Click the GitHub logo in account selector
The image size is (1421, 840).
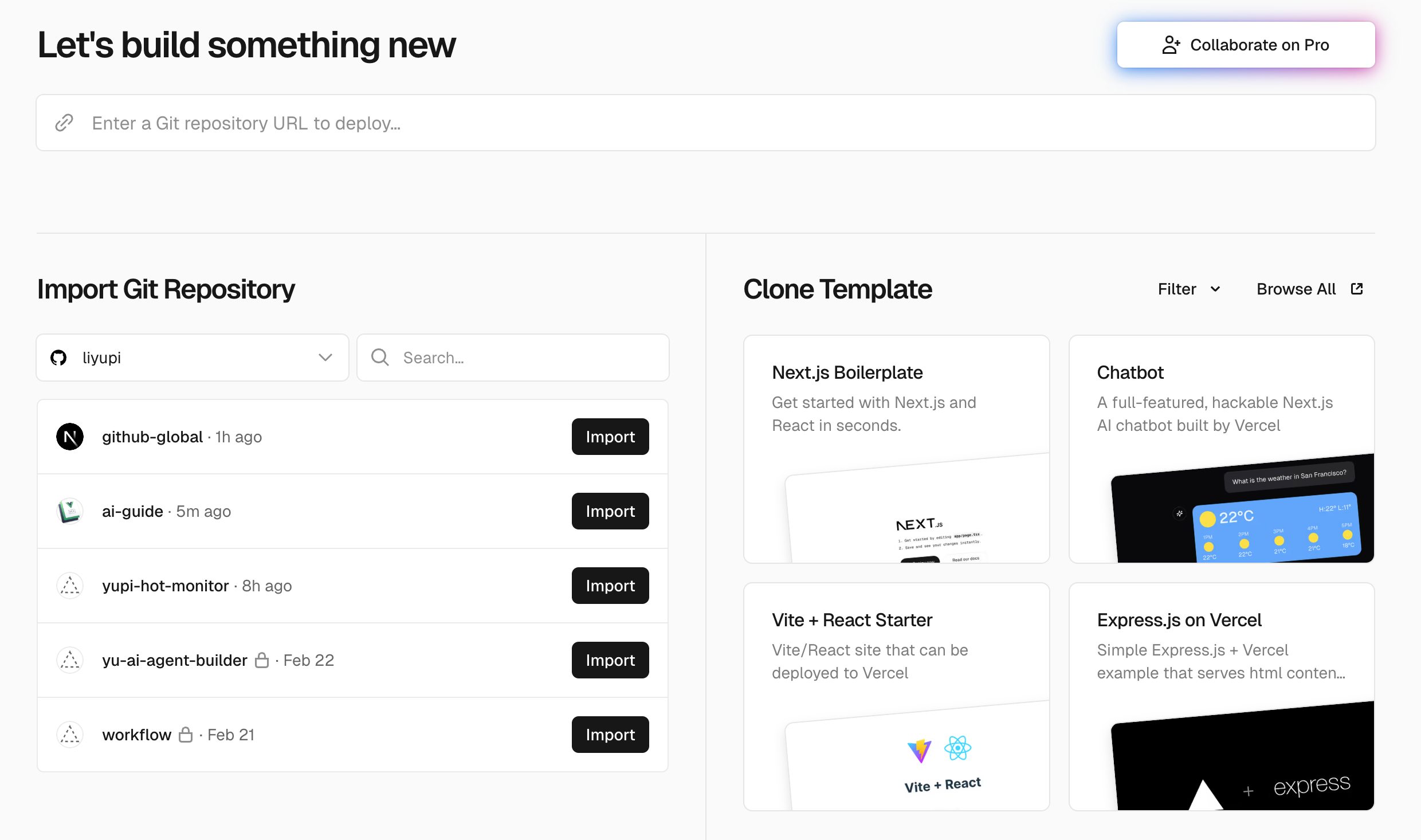(58, 358)
